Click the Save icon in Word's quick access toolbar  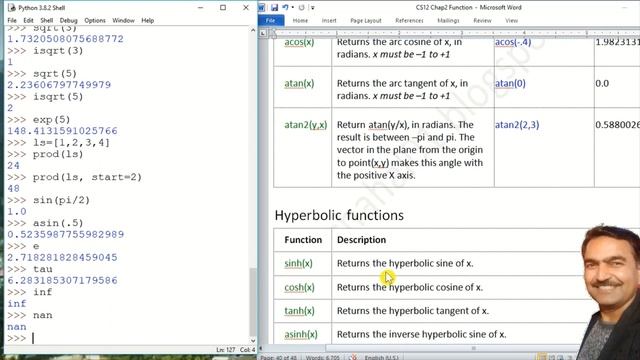(274, 7)
